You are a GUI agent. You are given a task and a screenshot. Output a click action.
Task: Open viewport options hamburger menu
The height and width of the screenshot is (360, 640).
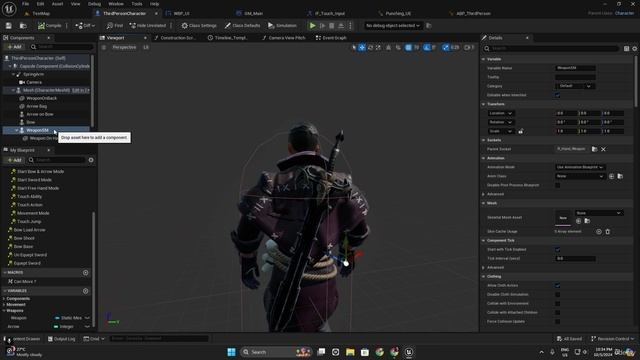104,47
